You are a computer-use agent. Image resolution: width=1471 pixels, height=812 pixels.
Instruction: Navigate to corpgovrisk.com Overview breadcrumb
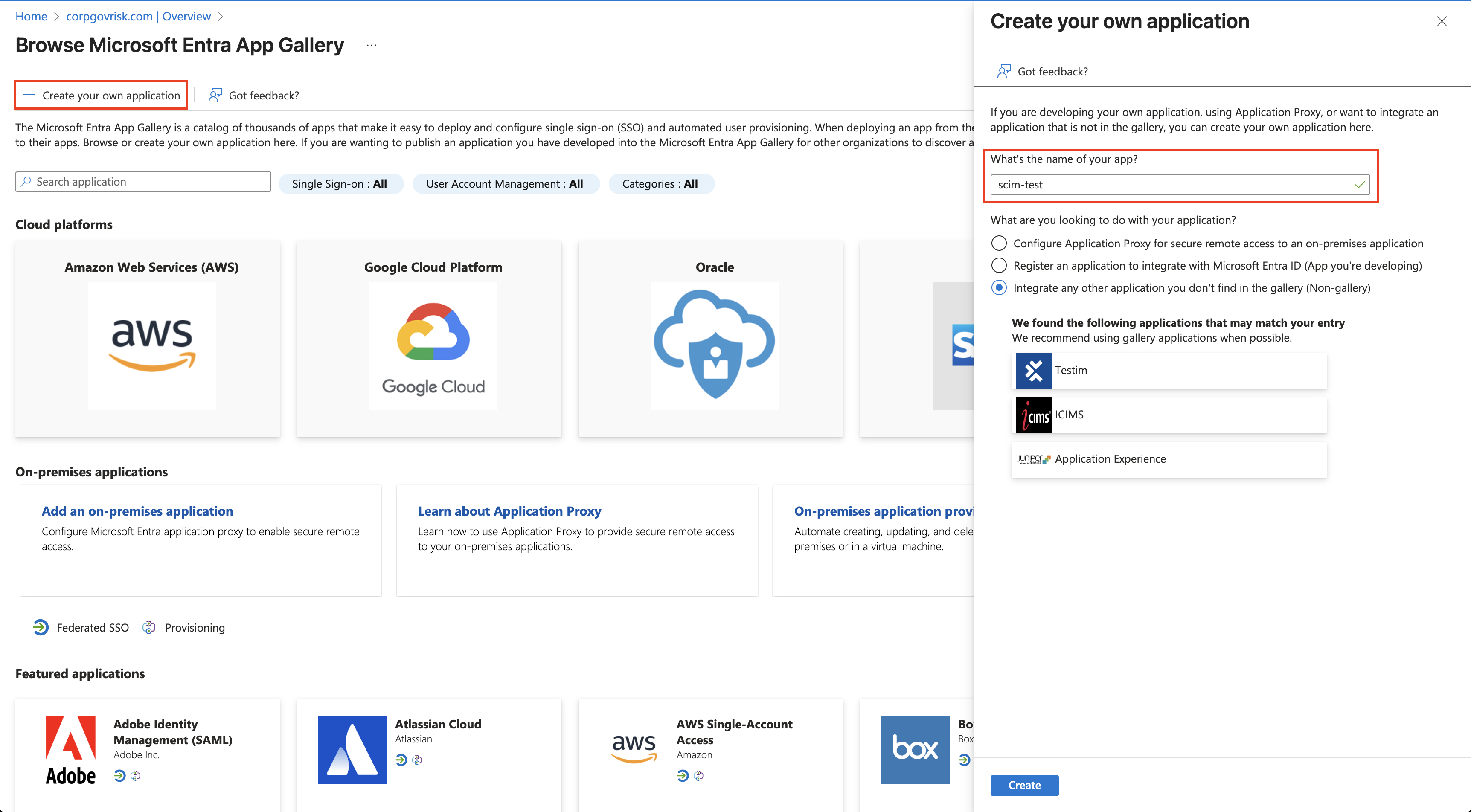click(138, 17)
